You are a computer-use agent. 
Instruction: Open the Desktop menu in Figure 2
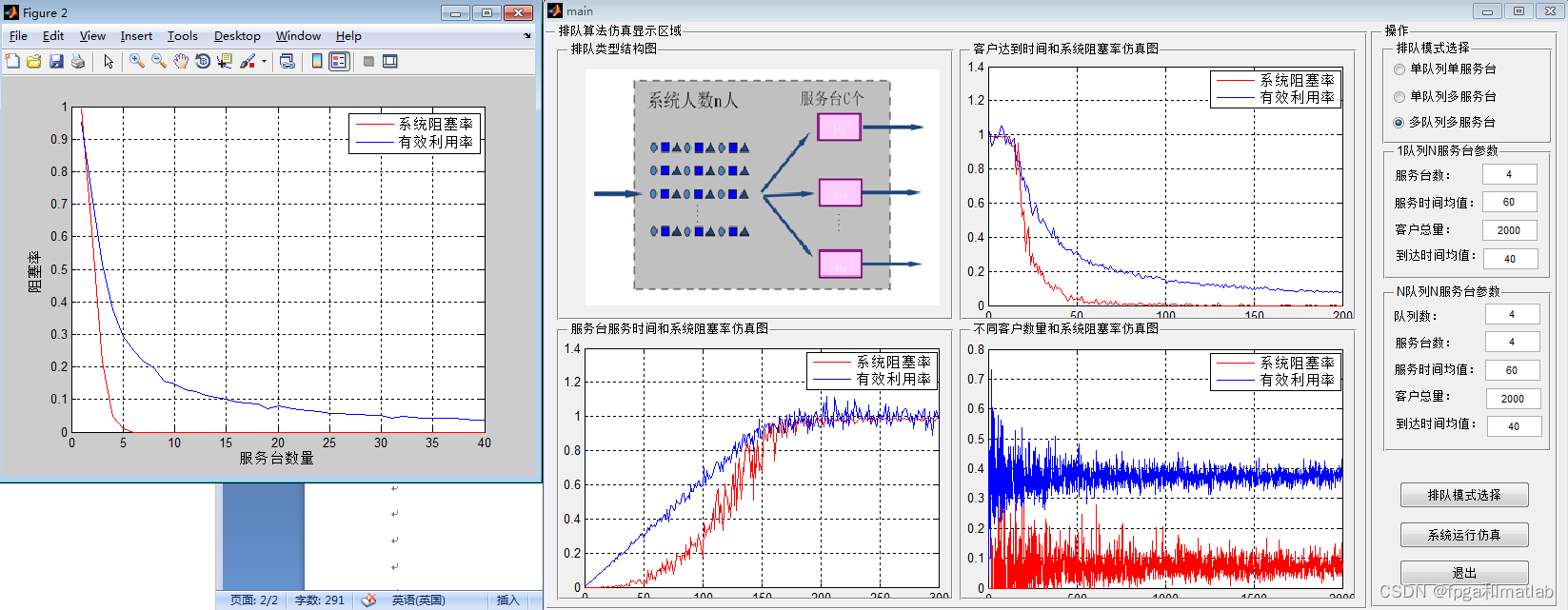tap(237, 36)
